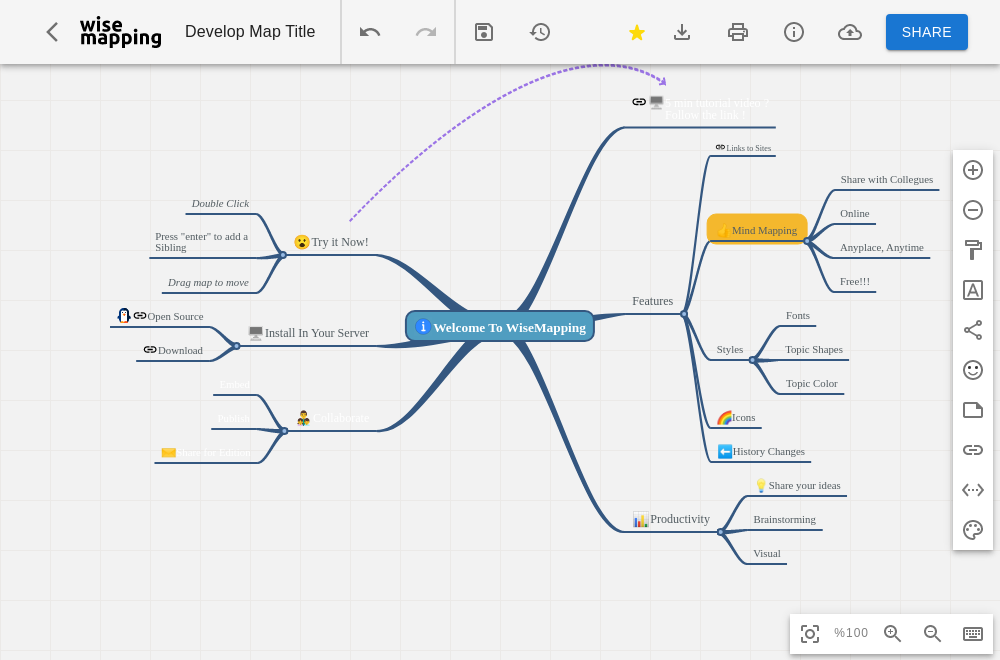Open the topic style paint roller tool
The height and width of the screenshot is (660, 1000).
[x=973, y=250]
